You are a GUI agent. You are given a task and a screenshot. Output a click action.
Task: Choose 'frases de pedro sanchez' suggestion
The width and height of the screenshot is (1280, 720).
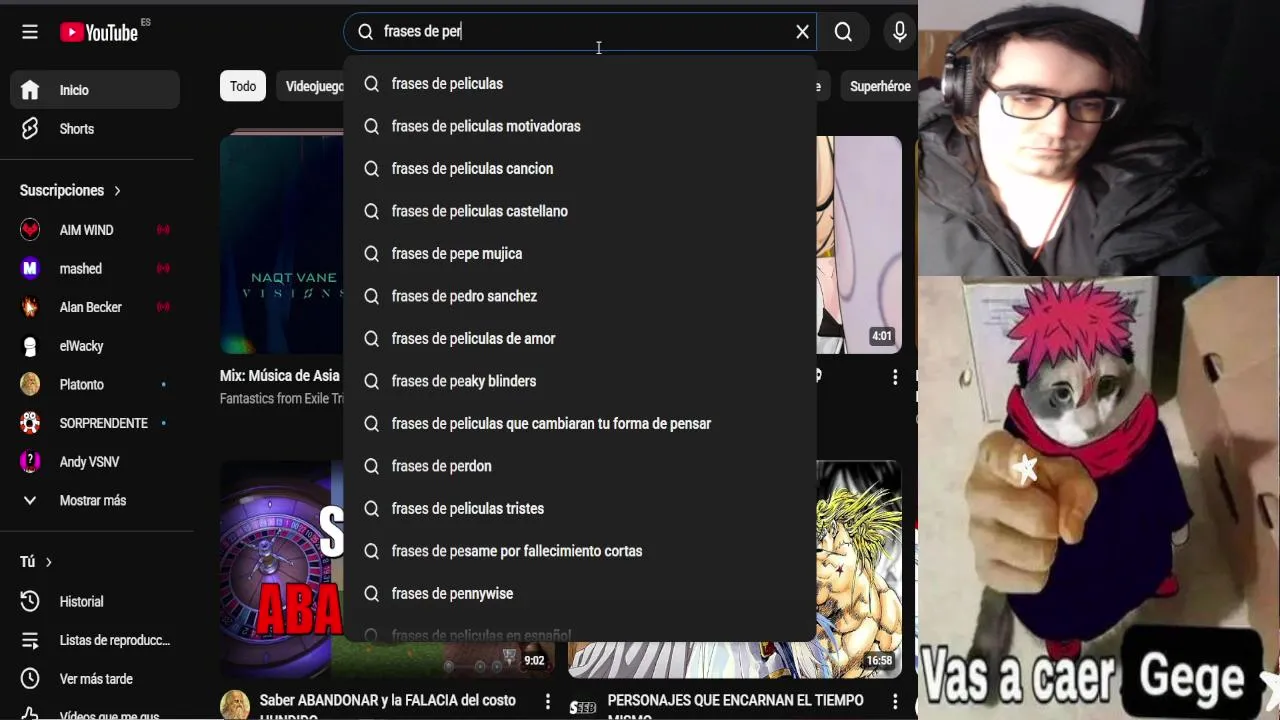[x=580, y=296]
